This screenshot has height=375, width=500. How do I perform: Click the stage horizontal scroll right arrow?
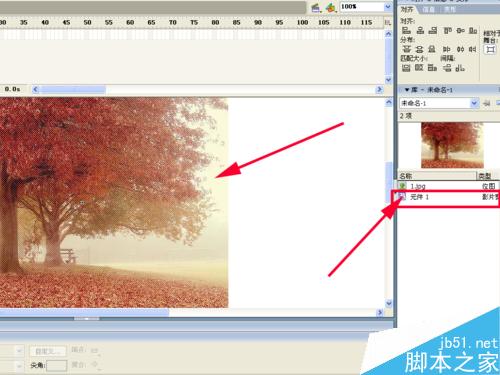point(379,312)
